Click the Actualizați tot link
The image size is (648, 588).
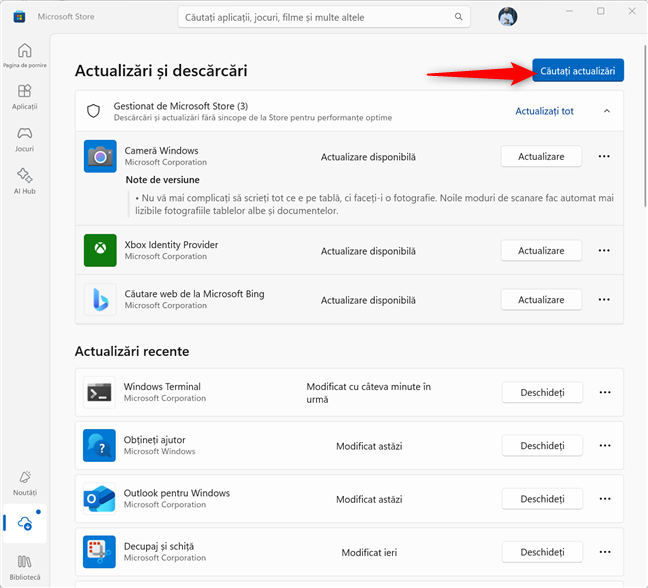click(x=544, y=111)
